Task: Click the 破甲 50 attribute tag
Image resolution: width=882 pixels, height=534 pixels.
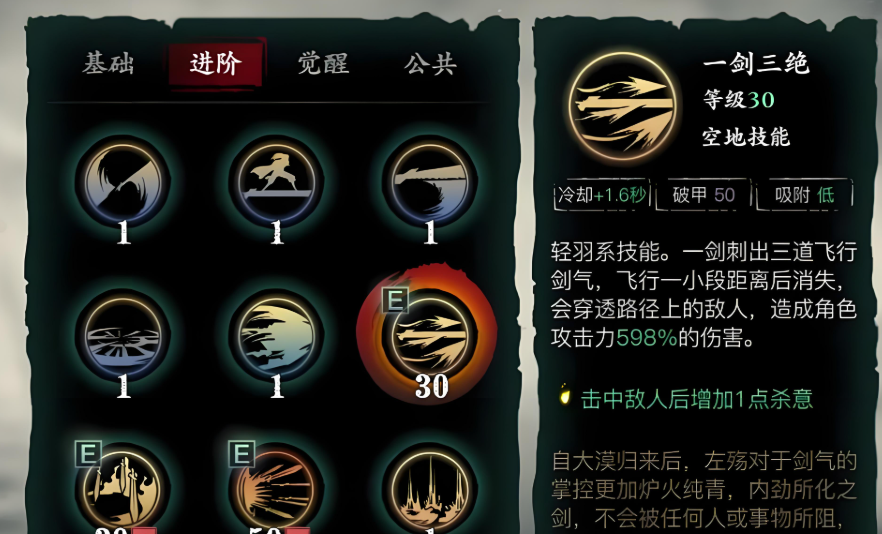Action: click(703, 195)
